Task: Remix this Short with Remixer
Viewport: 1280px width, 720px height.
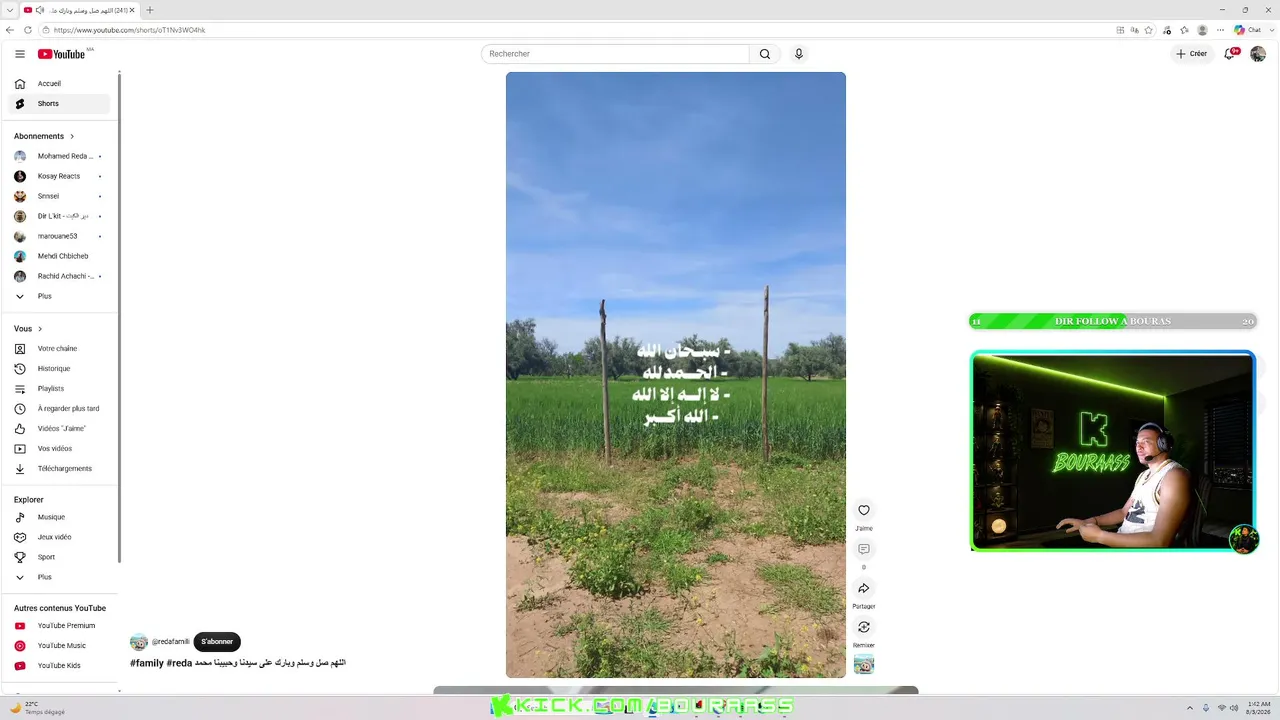Action: (x=864, y=627)
